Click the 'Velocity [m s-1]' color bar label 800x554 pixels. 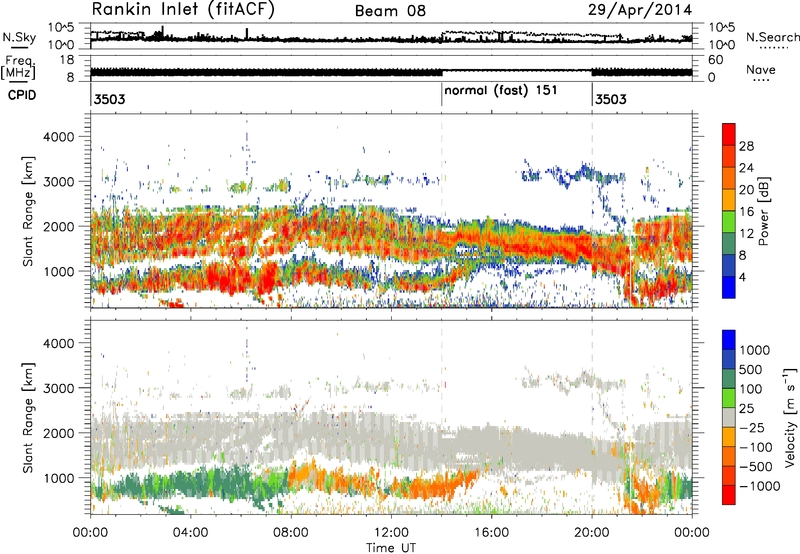(x=789, y=417)
